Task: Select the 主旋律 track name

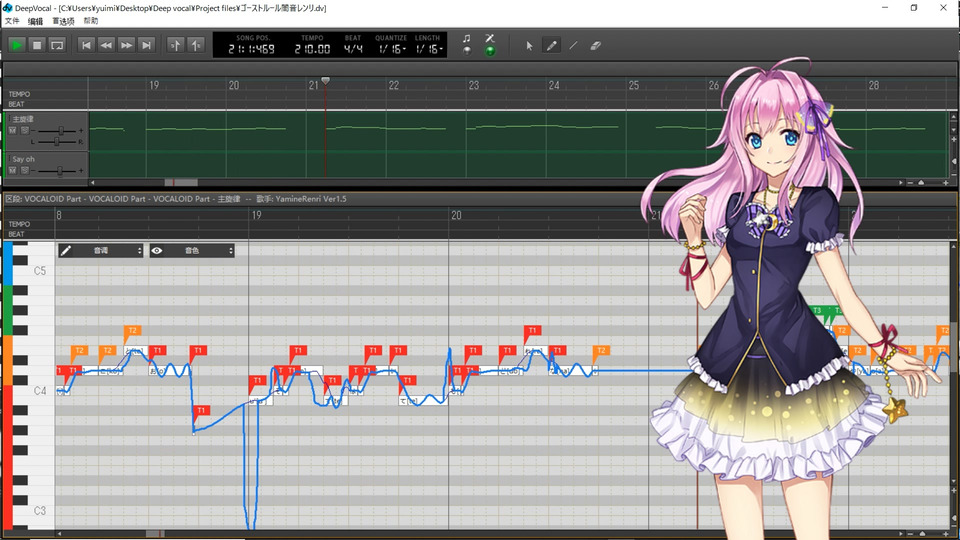Action: click(23, 119)
